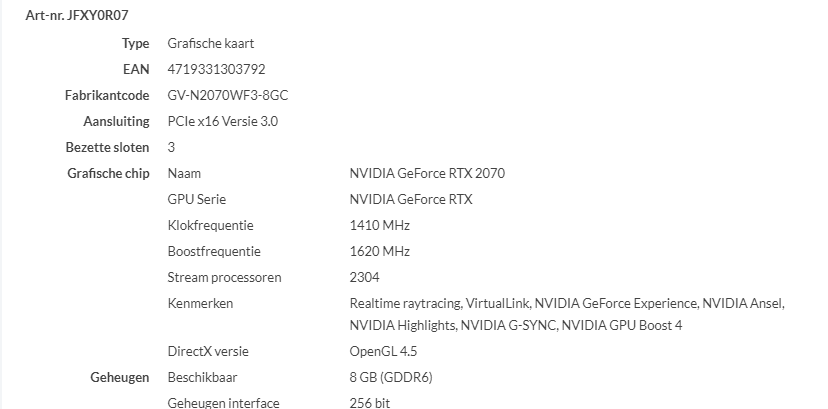
Task: Select the 'OpenGL 4.5' value
Action: (x=383, y=351)
